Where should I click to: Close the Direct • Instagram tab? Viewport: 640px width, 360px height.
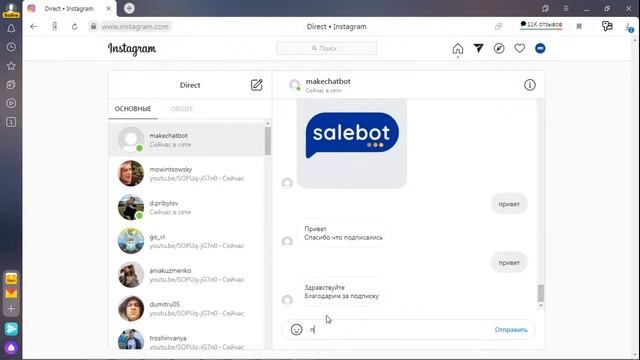108,8
